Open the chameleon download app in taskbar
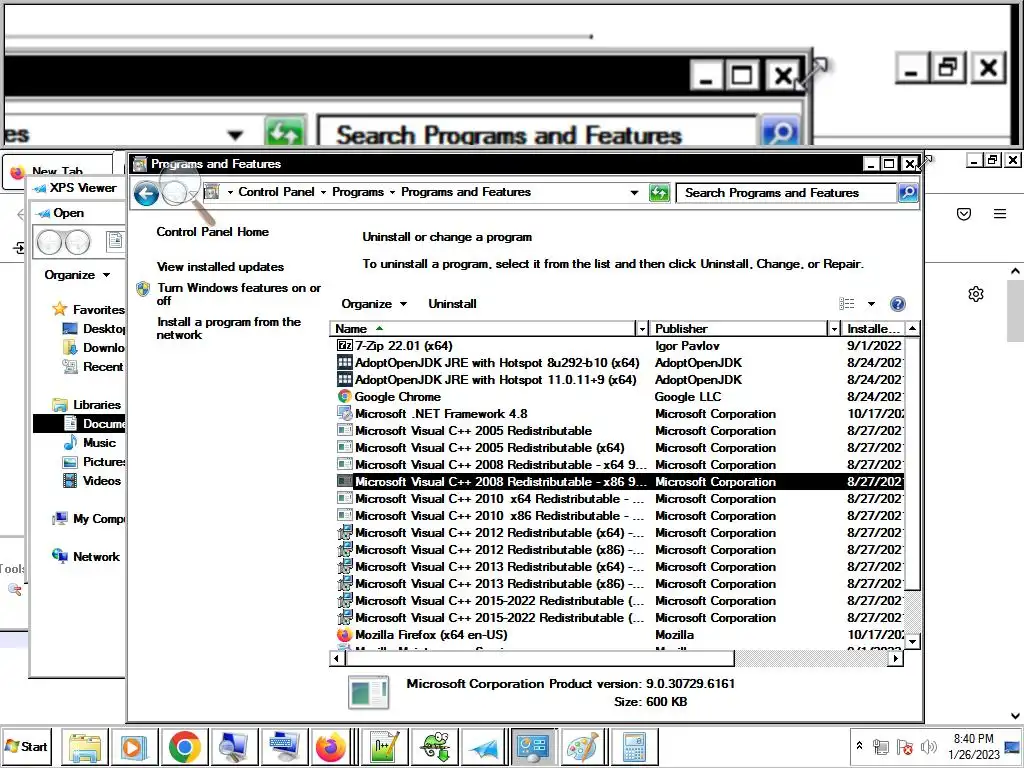The width and height of the screenshot is (1024, 768). coord(434,746)
